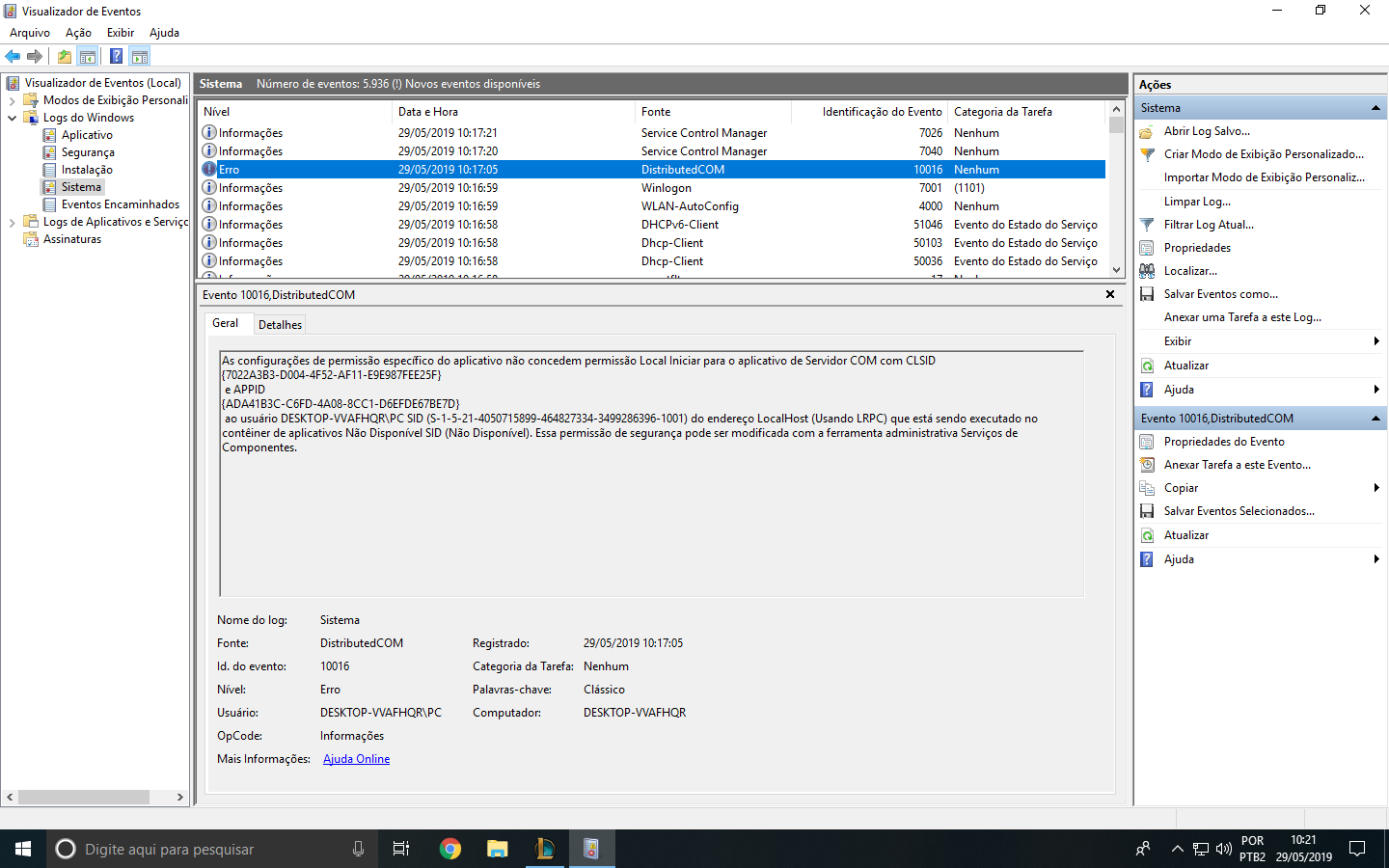Viewport: 1389px width, 868px height.
Task: Click the Anexar Tarefa a este Evento icon
Action: [x=1147, y=465]
